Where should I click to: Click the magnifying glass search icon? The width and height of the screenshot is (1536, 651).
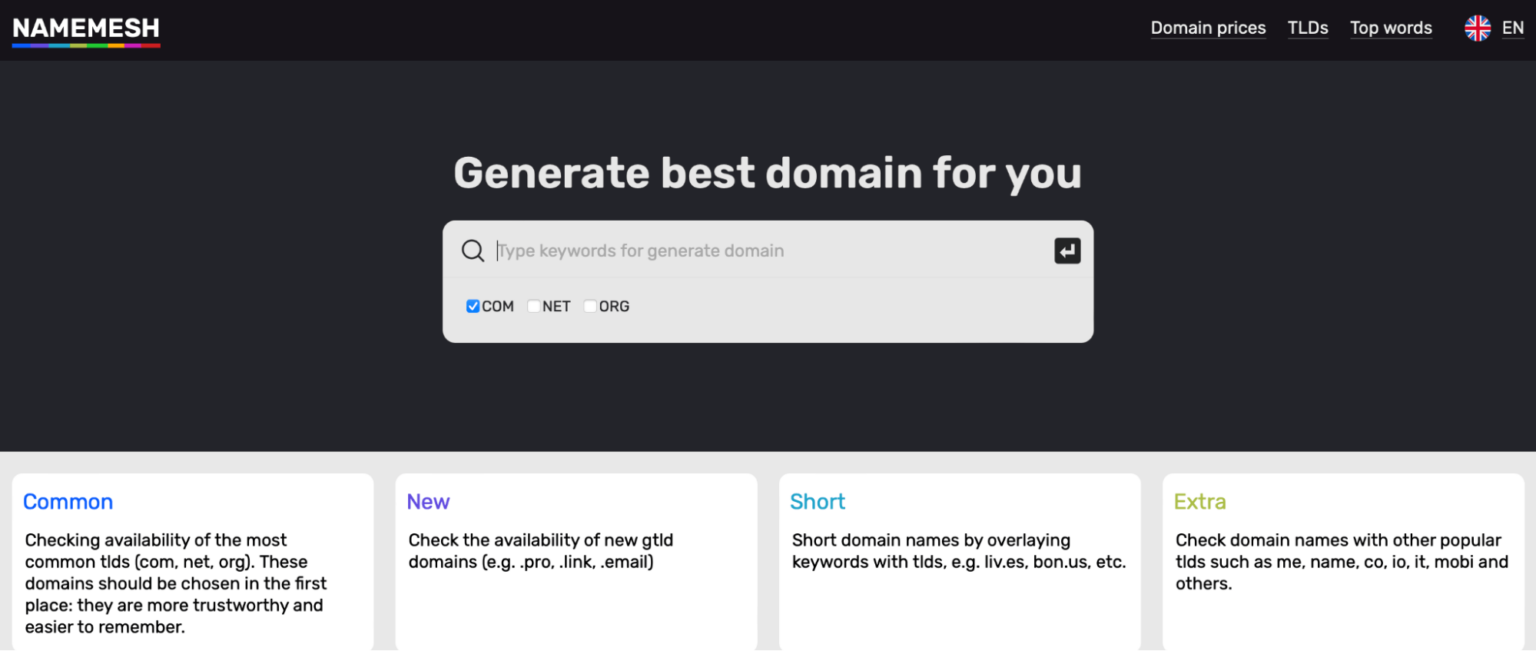[473, 251]
